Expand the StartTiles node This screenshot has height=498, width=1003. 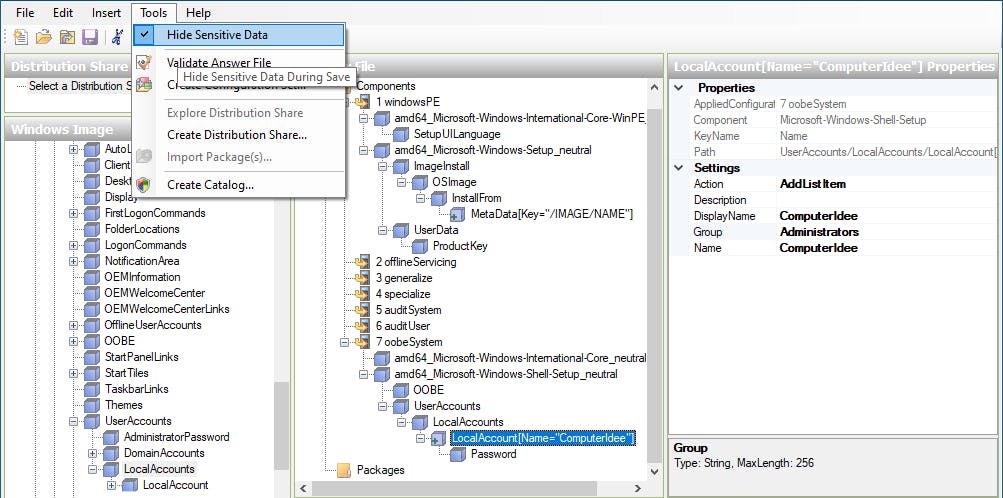(x=74, y=373)
